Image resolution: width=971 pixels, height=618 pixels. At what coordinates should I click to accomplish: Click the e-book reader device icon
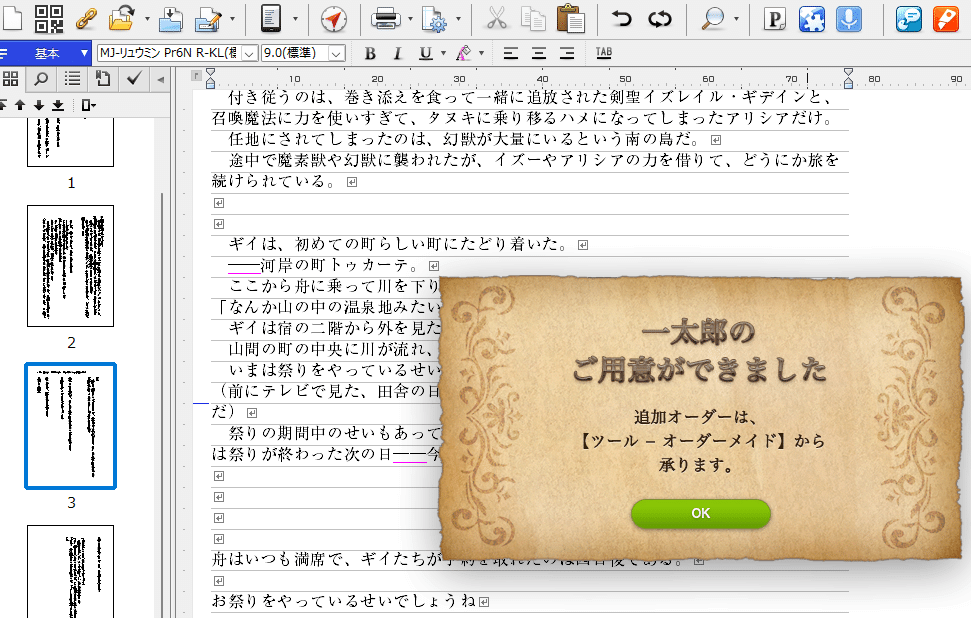[x=271, y=19]
